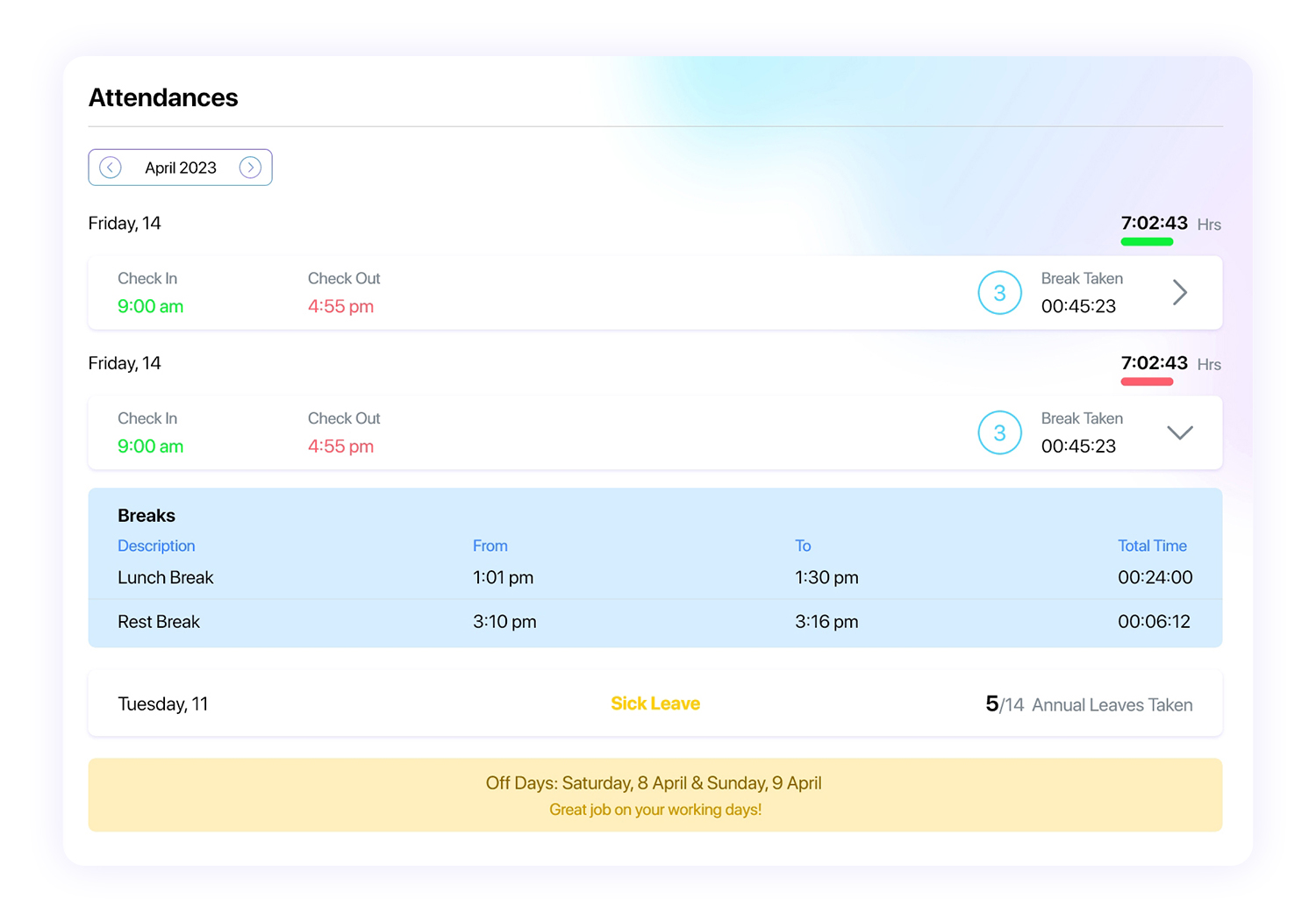
Task: Expand first Friday entry with right chevron
Action: pyautogui.click(x=1180, y=292)
